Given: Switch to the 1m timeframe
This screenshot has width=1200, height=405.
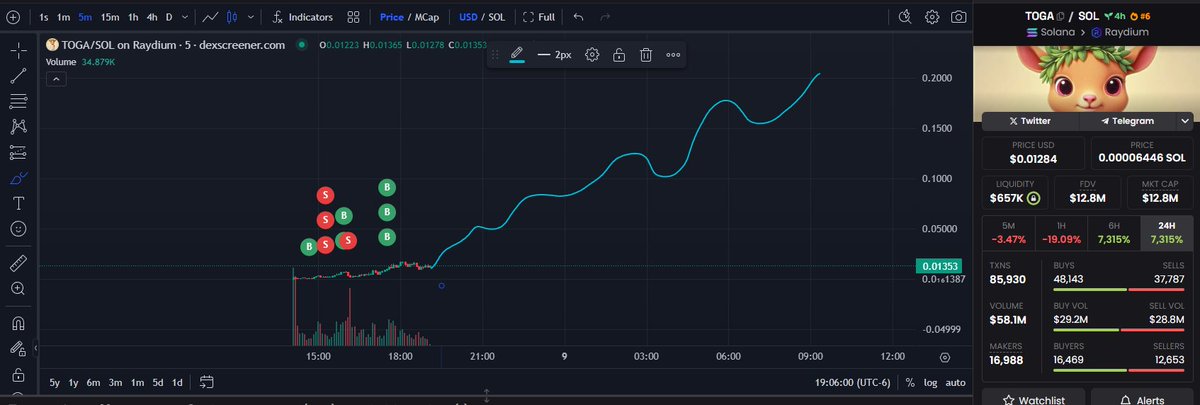Looking at the screenshot, I should (x=63, y=17).
